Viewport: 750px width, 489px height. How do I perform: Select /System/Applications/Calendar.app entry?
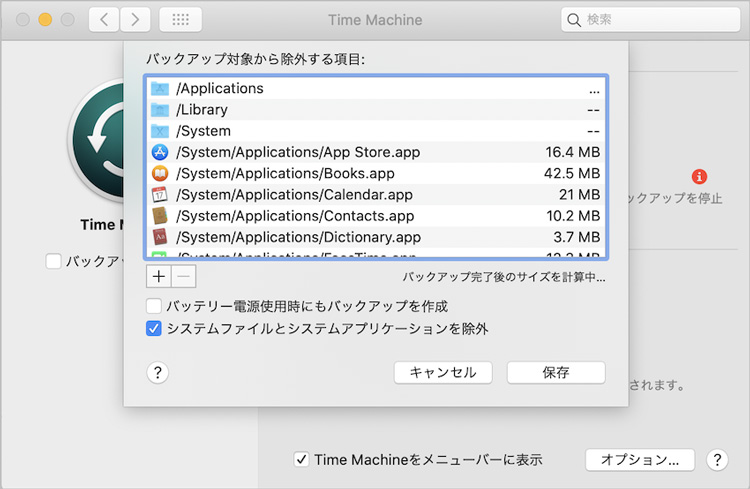pyautogui.click(x=294, y=195)
